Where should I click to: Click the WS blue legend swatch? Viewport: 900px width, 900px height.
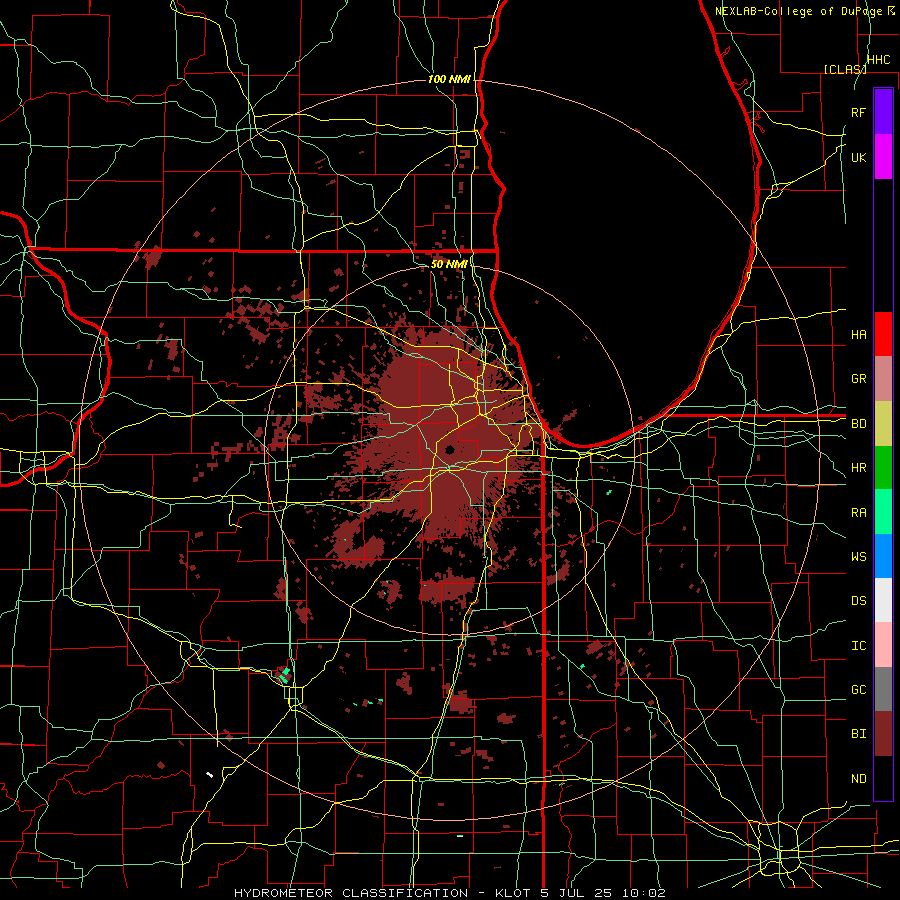883,556
